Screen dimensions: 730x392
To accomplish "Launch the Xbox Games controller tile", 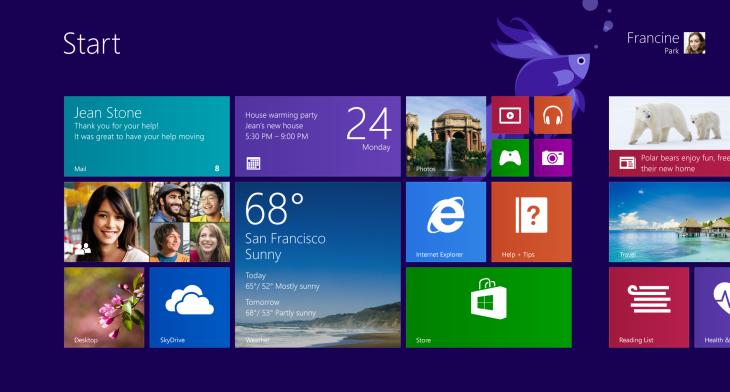I will [510, 158].
